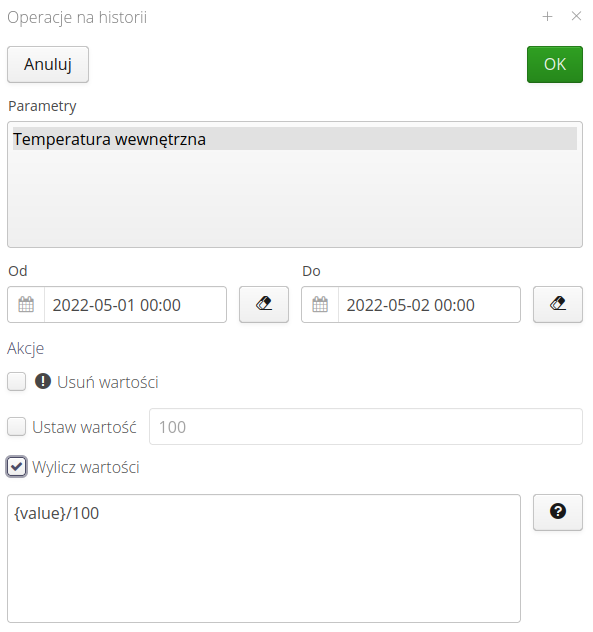Image resolution: width=593 pixels, height=632 pixels.
Task: Uncheck the Wylicz wartości checkbox
Action: pyautogui.click(x=17, y=467)
